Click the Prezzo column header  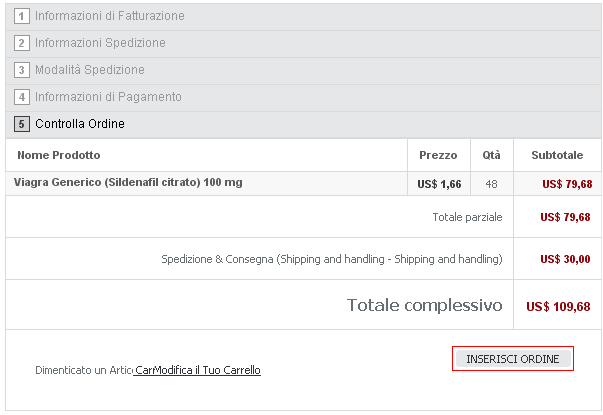point(438,155)
